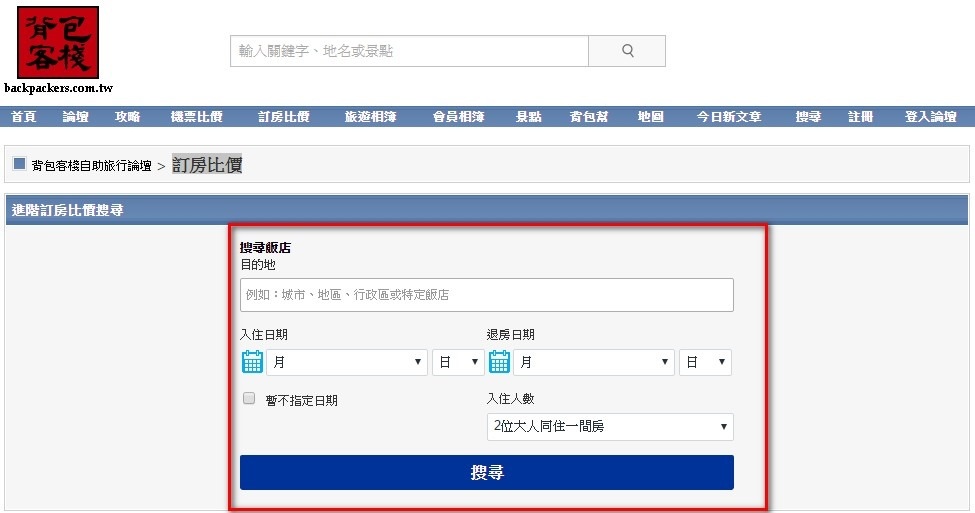Screen dimensions: 975x513
Task: Open the check-in date calendar icon
Action: coord(252,362)
